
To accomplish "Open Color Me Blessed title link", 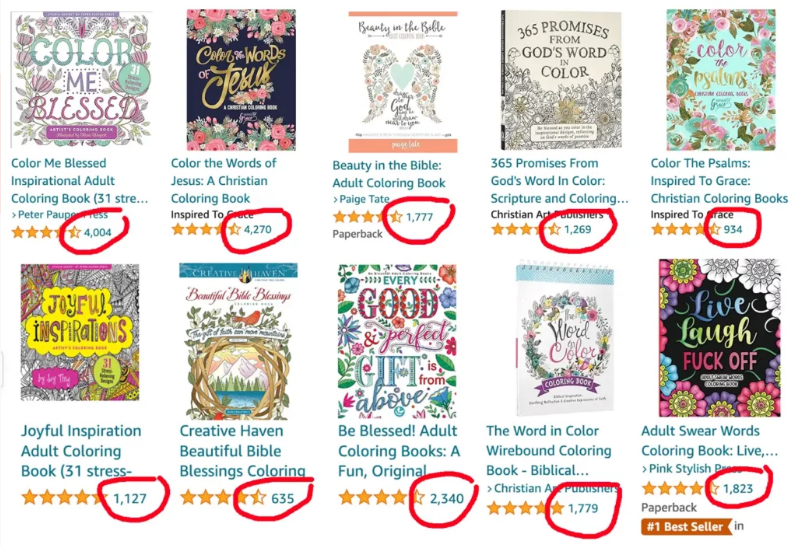I will (x=58, y=163).
